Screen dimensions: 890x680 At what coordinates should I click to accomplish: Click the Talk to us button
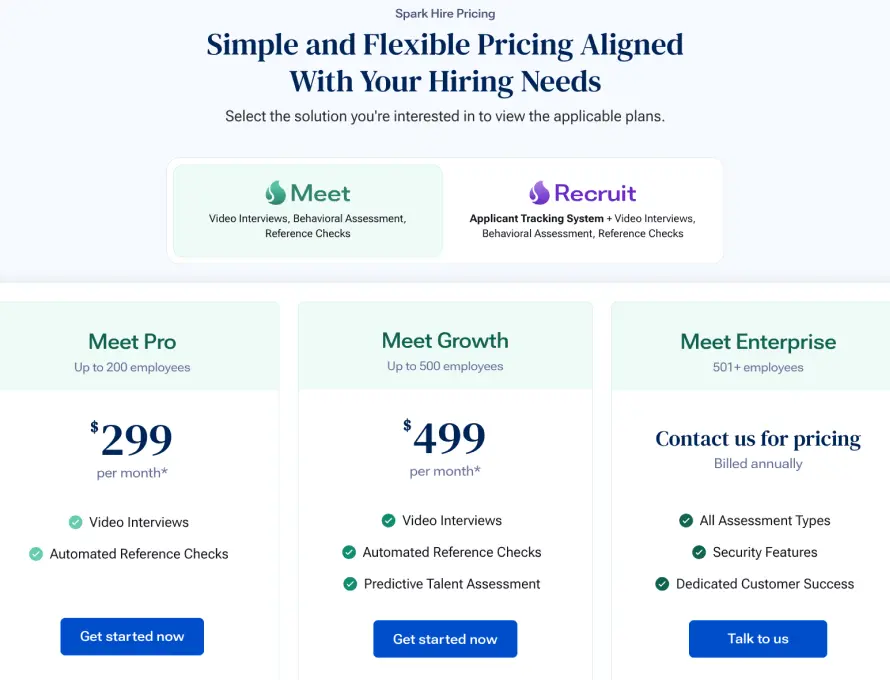pos(757,639)
